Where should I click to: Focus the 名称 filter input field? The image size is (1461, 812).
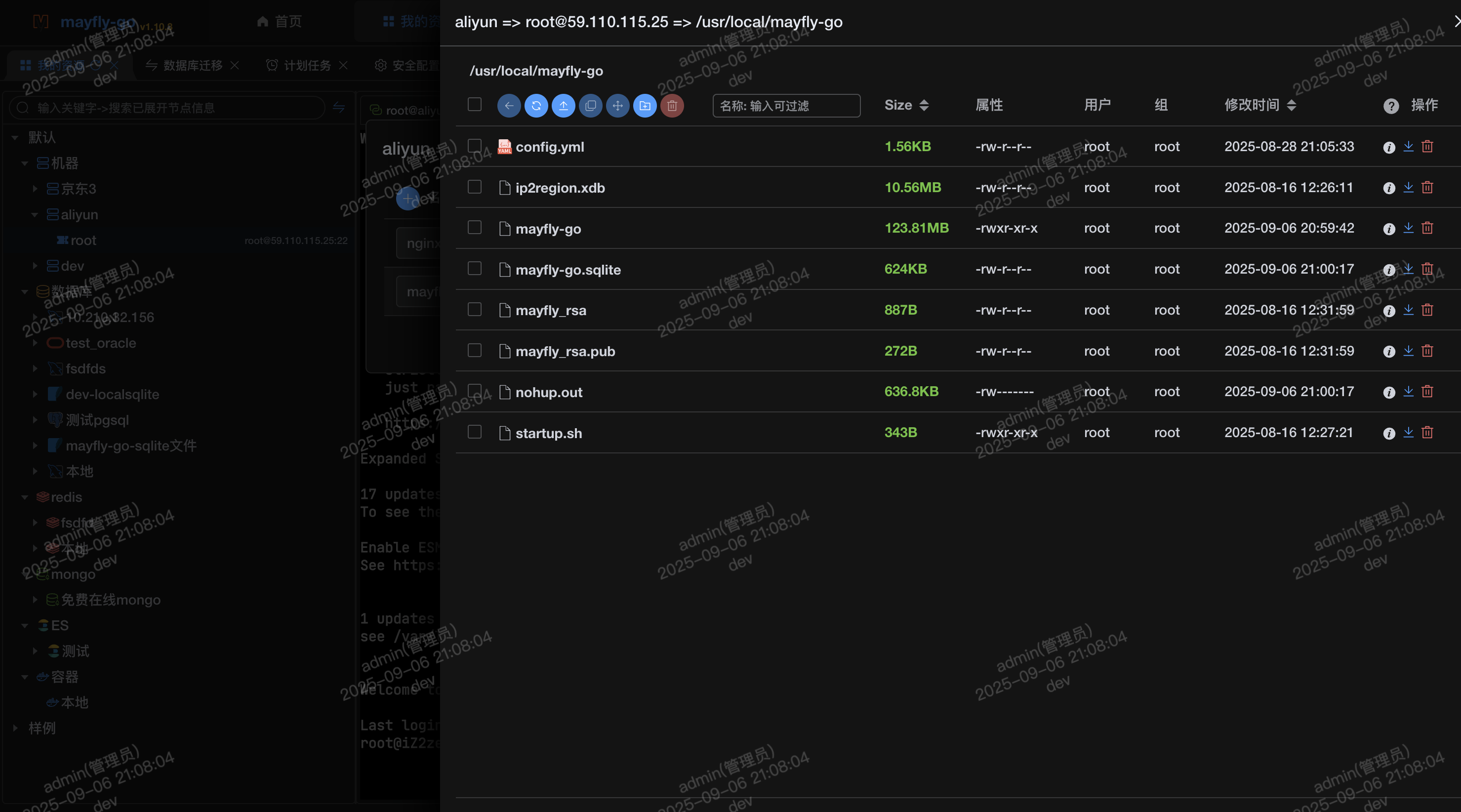(x=786, y=106)
